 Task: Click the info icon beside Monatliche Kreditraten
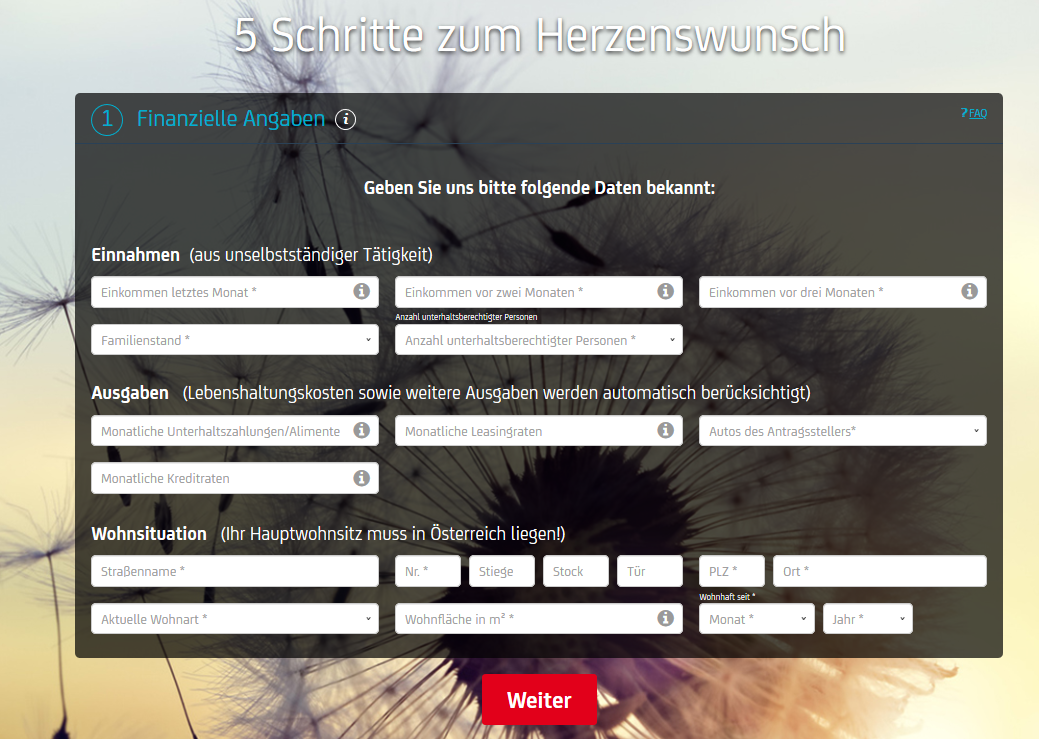pyautogui.click(x=361, y=478)
